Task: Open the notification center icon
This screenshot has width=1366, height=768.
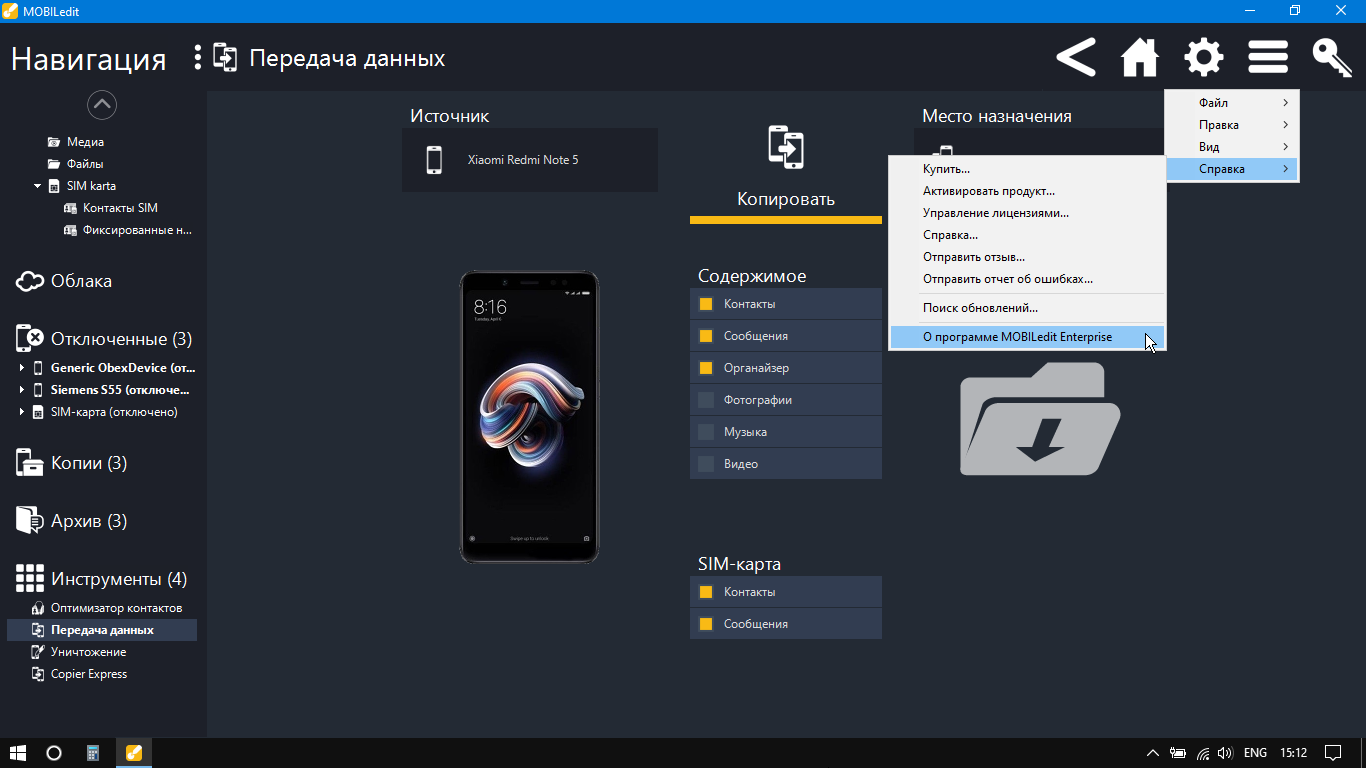Action: pyautogui.click(x=1332, y=753)
